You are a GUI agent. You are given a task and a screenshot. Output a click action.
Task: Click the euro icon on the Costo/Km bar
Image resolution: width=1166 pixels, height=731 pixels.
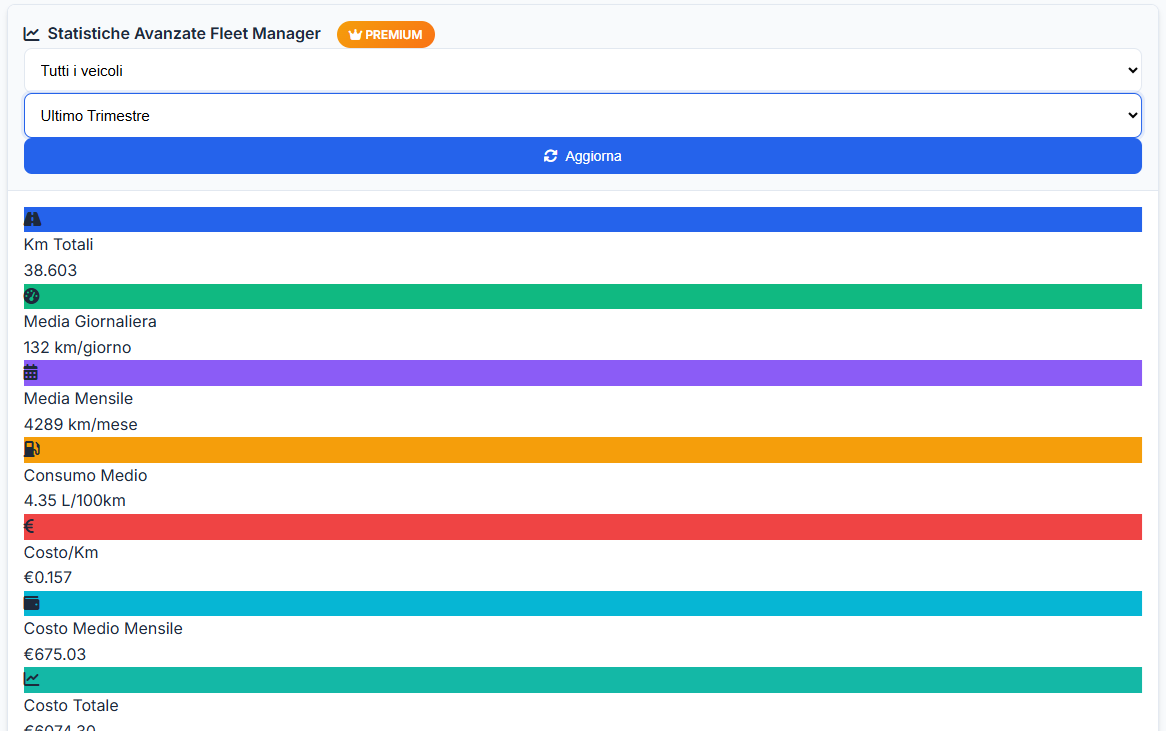coord(28,526)
